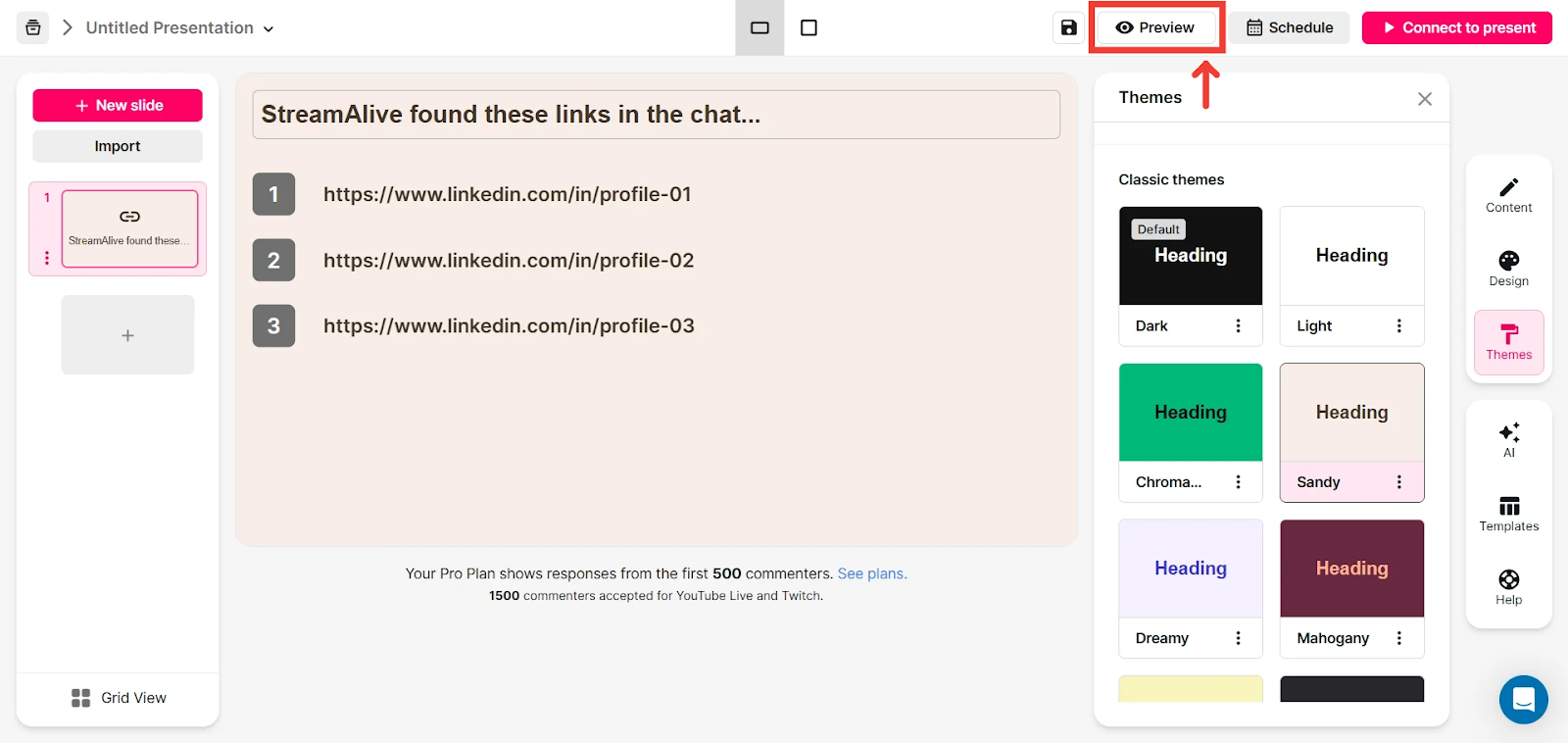Click Connect to present

tap(1457, 27)
